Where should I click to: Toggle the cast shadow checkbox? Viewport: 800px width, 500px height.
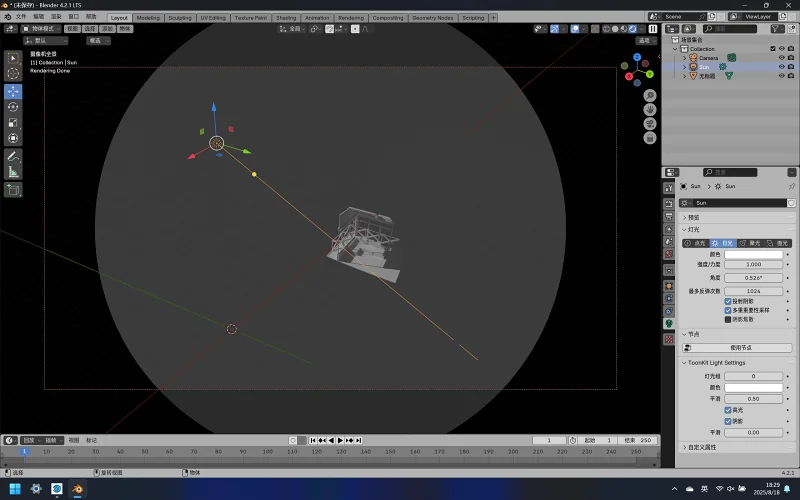click(728, 301)
